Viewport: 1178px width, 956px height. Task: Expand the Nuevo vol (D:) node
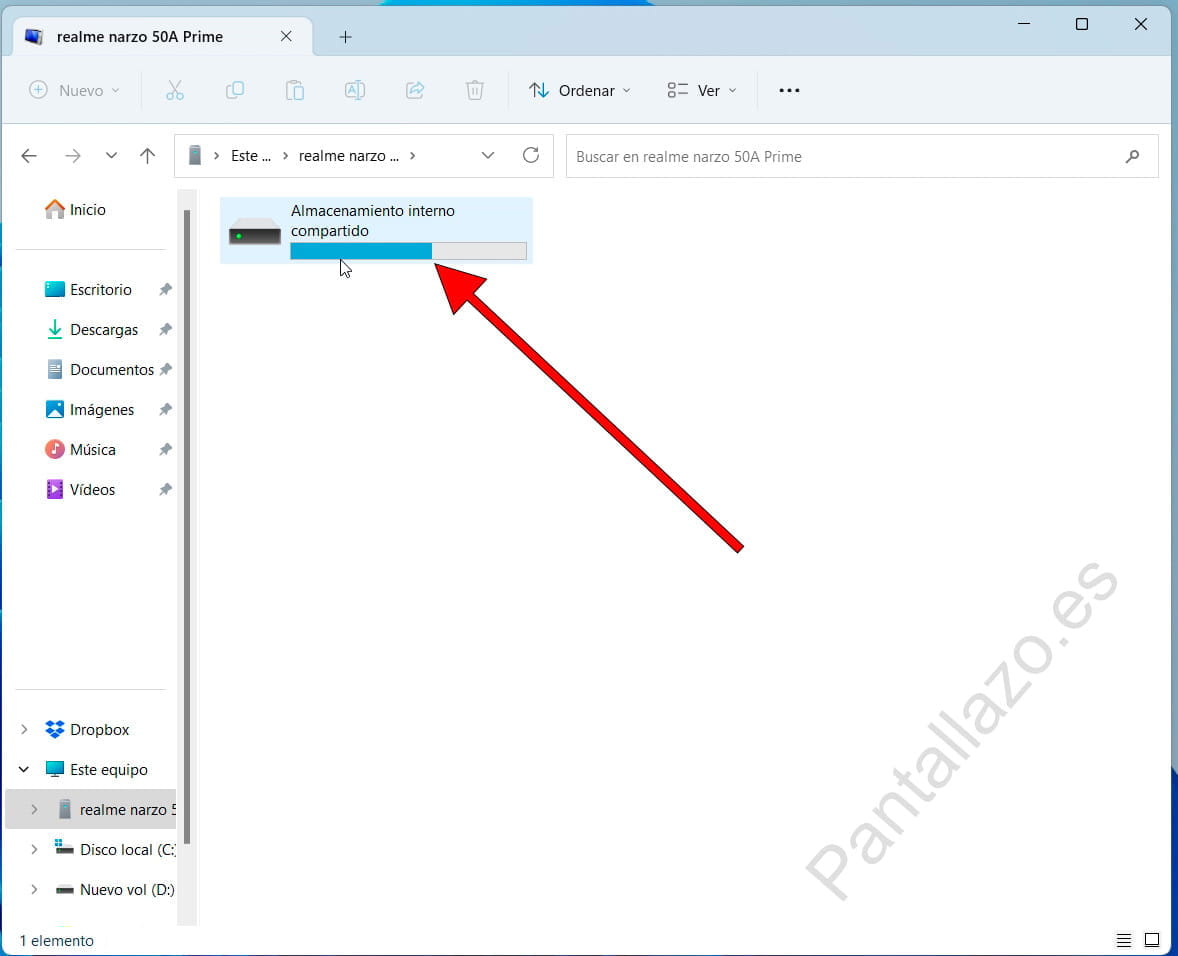click(34, 889)
